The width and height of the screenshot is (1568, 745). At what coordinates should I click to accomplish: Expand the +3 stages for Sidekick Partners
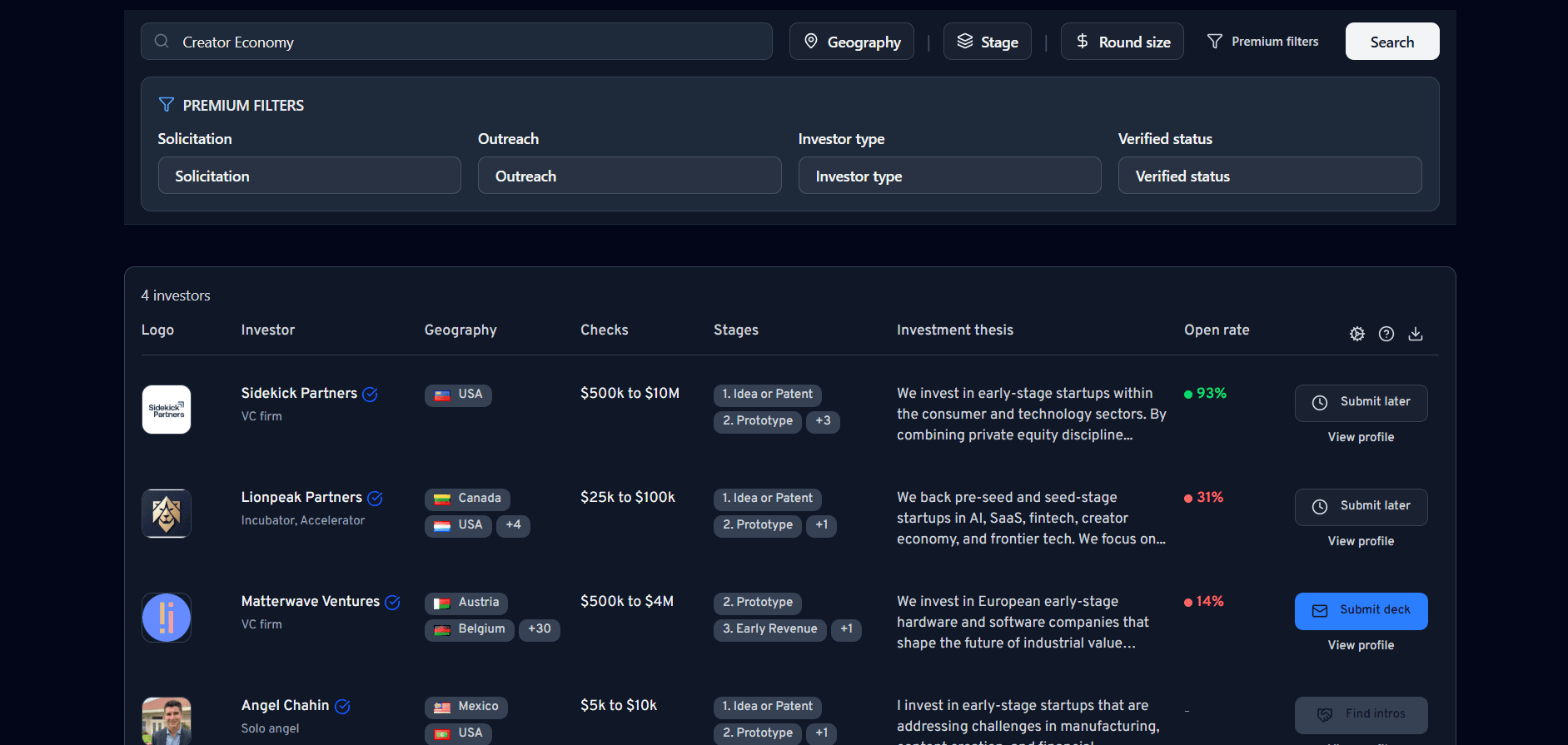point(823,421)
